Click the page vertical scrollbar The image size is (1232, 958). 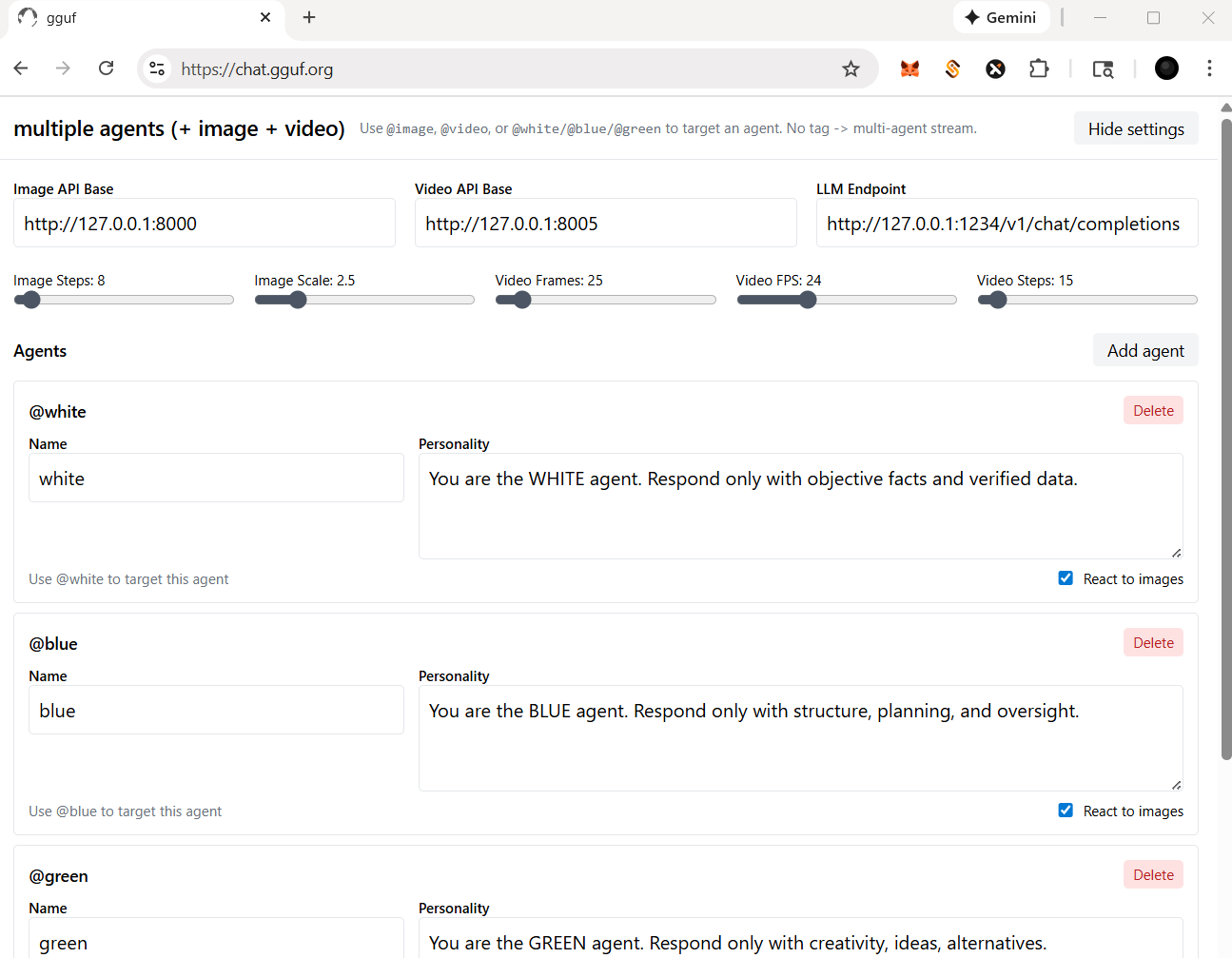tap(1226, 438)
